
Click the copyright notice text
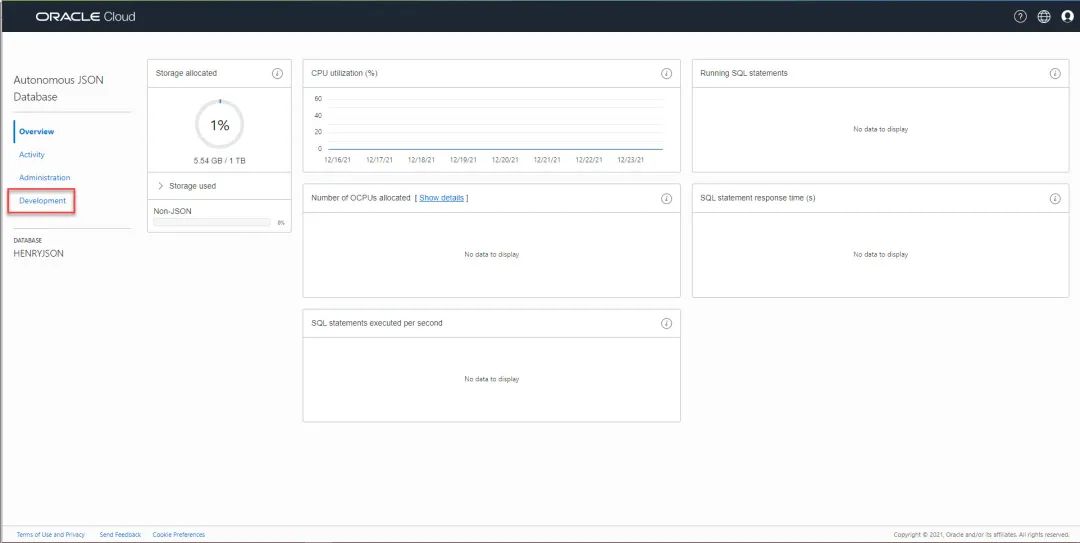[981, 535]
